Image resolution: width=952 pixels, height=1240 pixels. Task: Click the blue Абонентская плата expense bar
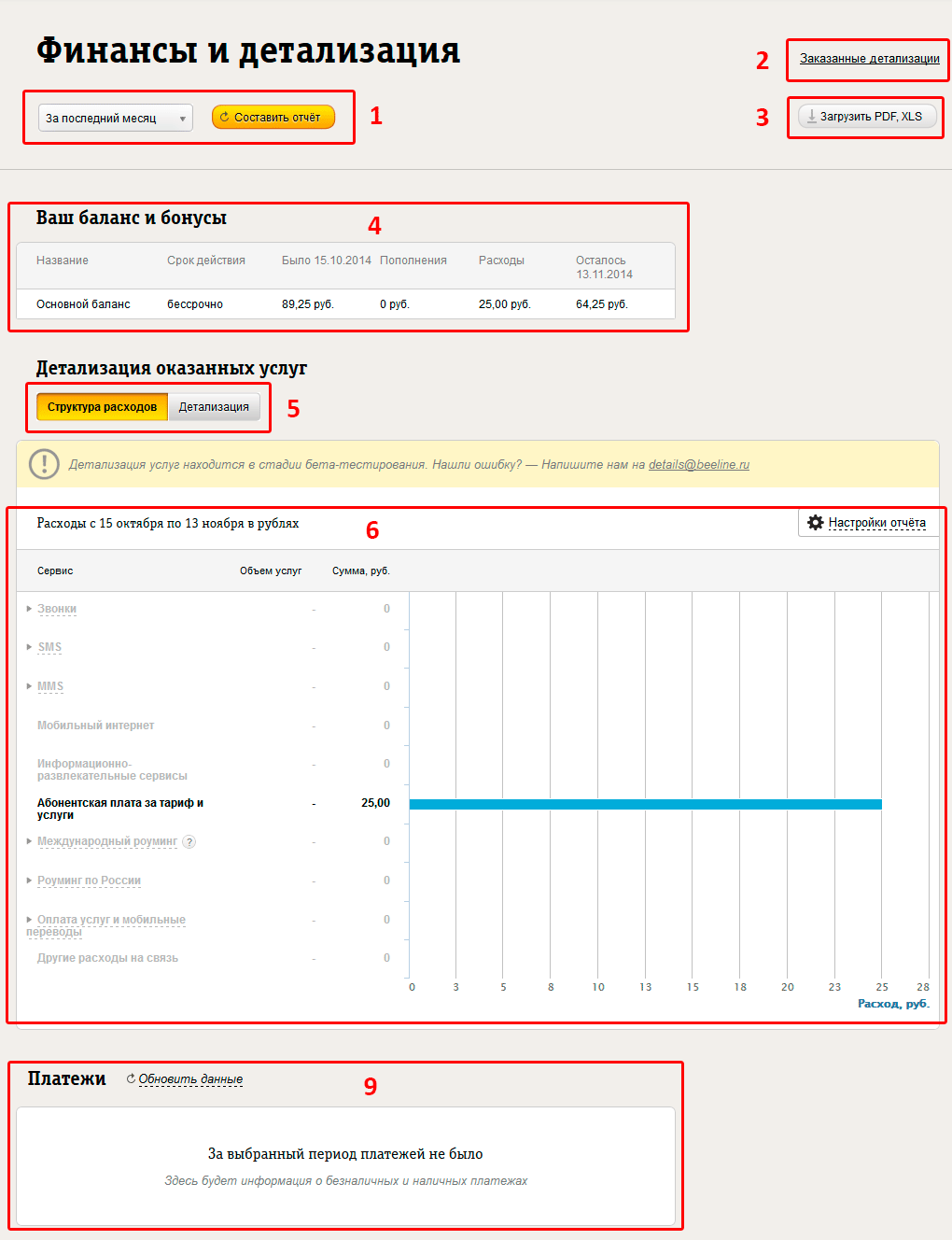645,804
